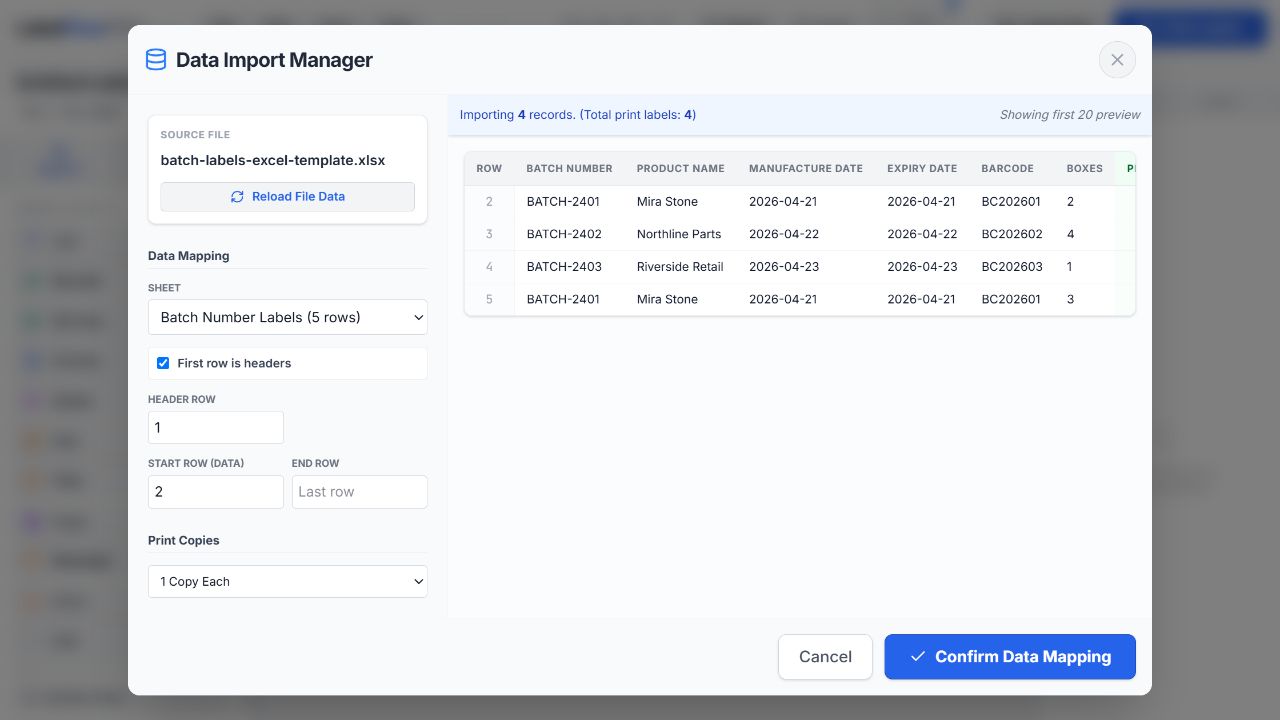
Task: Click the BATCH NUMBER column header
Action: pos(569,168)
